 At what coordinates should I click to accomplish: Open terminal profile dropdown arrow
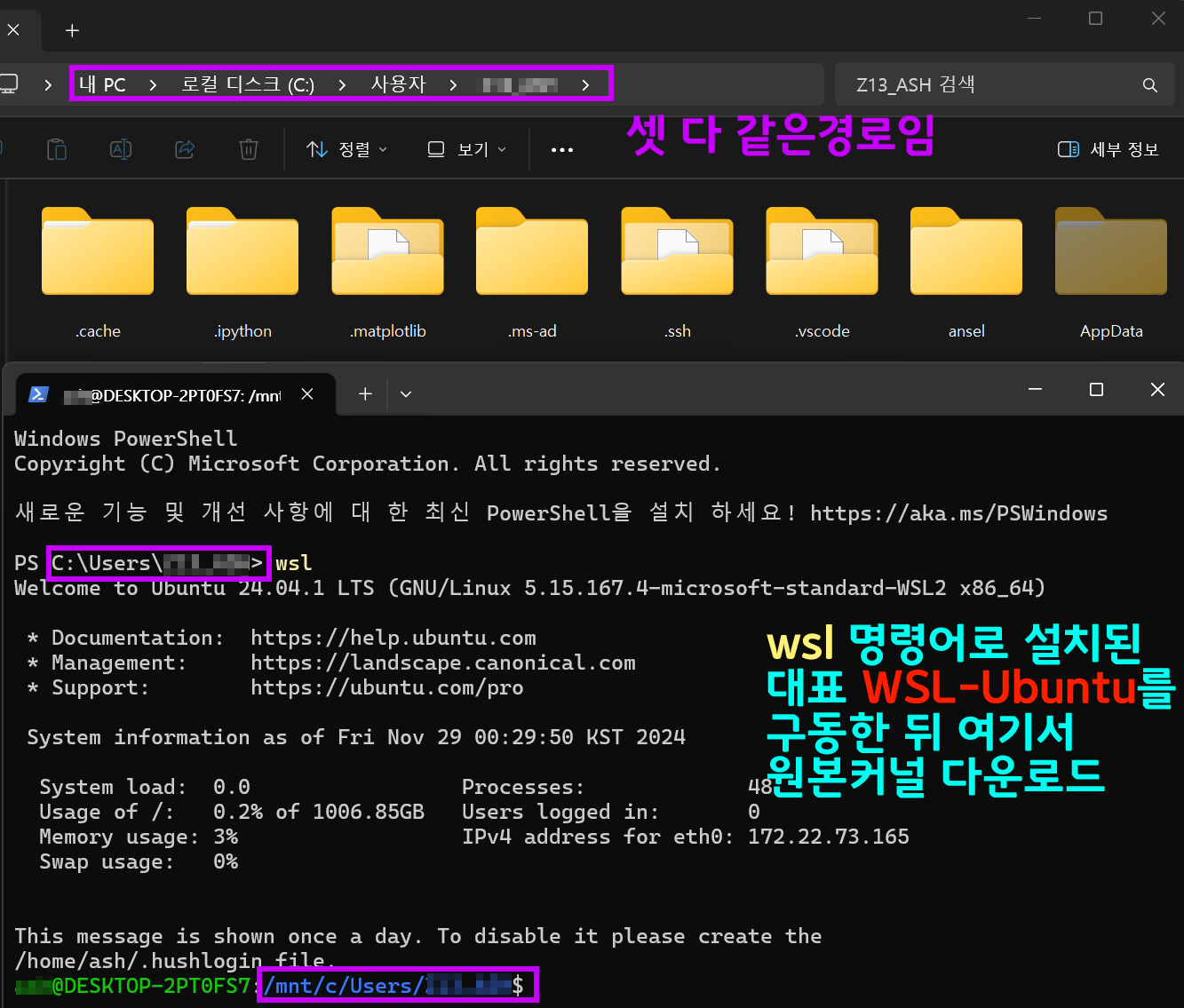point(406,394)
